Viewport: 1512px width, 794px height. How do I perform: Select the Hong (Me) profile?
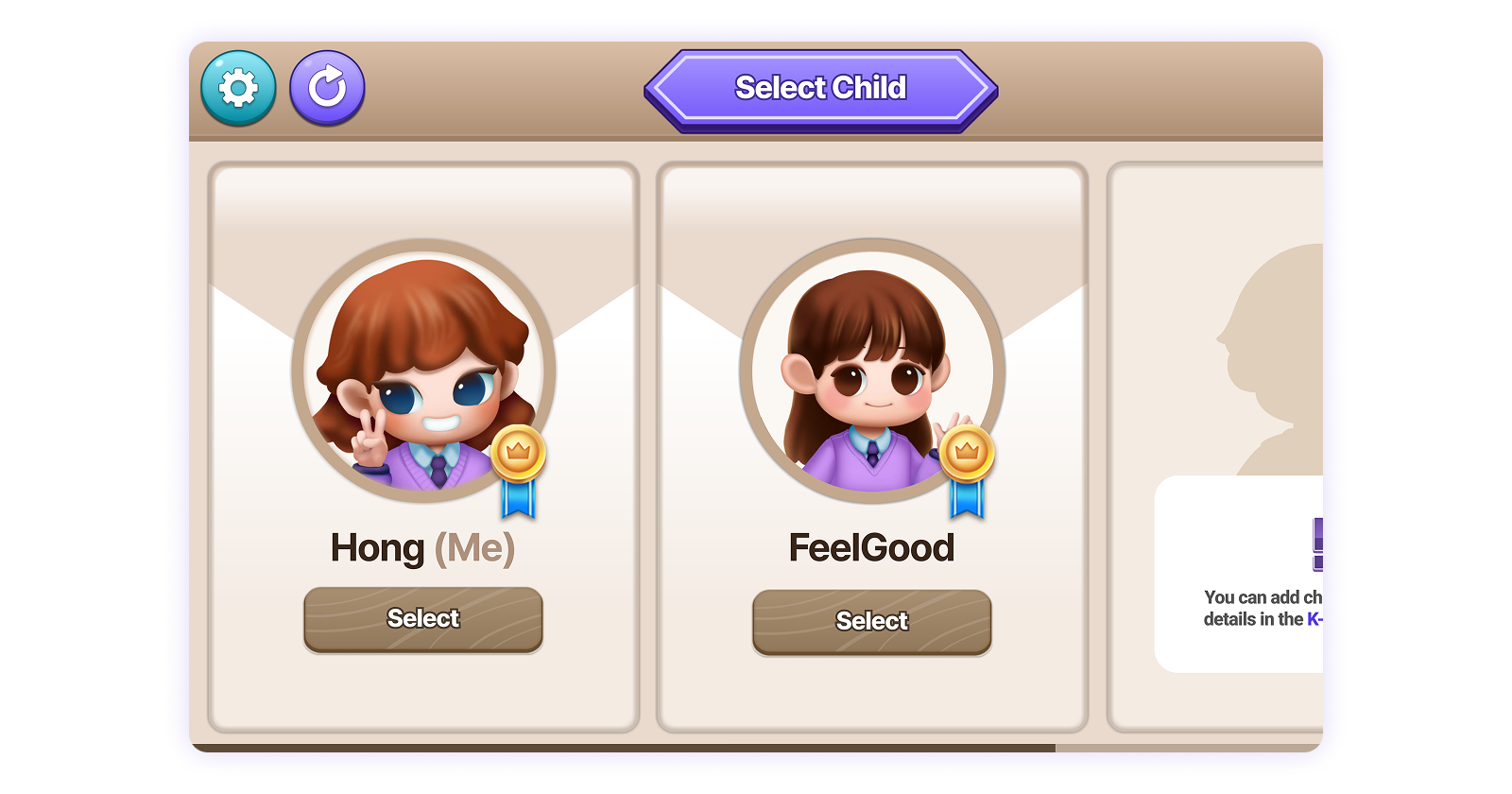tap(423, 619)
